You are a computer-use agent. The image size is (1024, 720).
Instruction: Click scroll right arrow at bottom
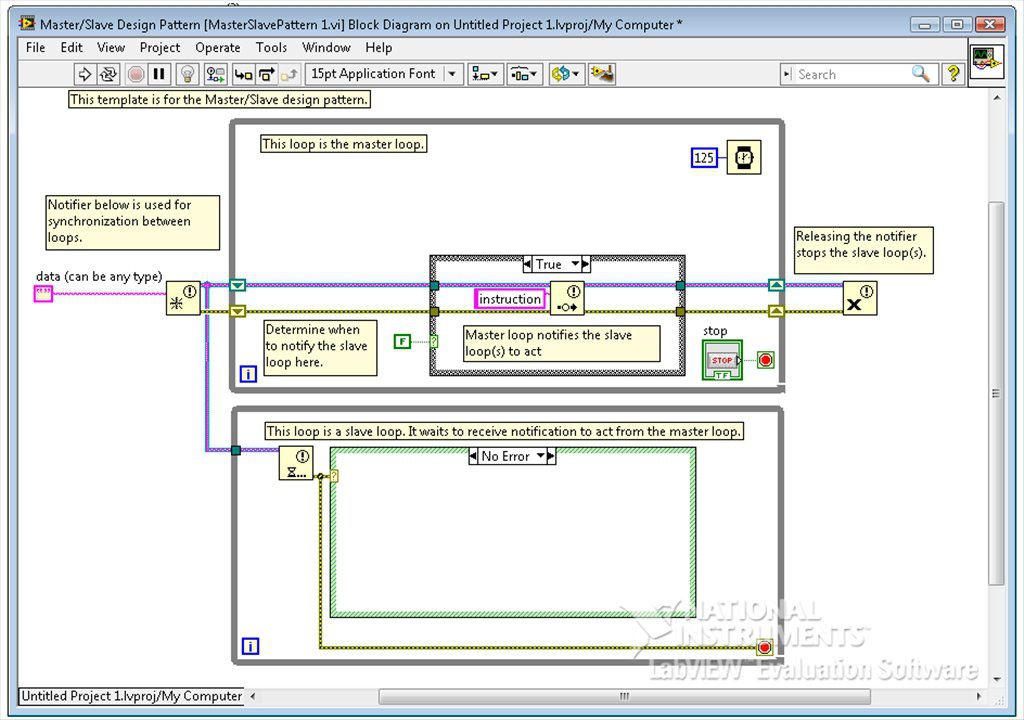[x=978, y=696]
